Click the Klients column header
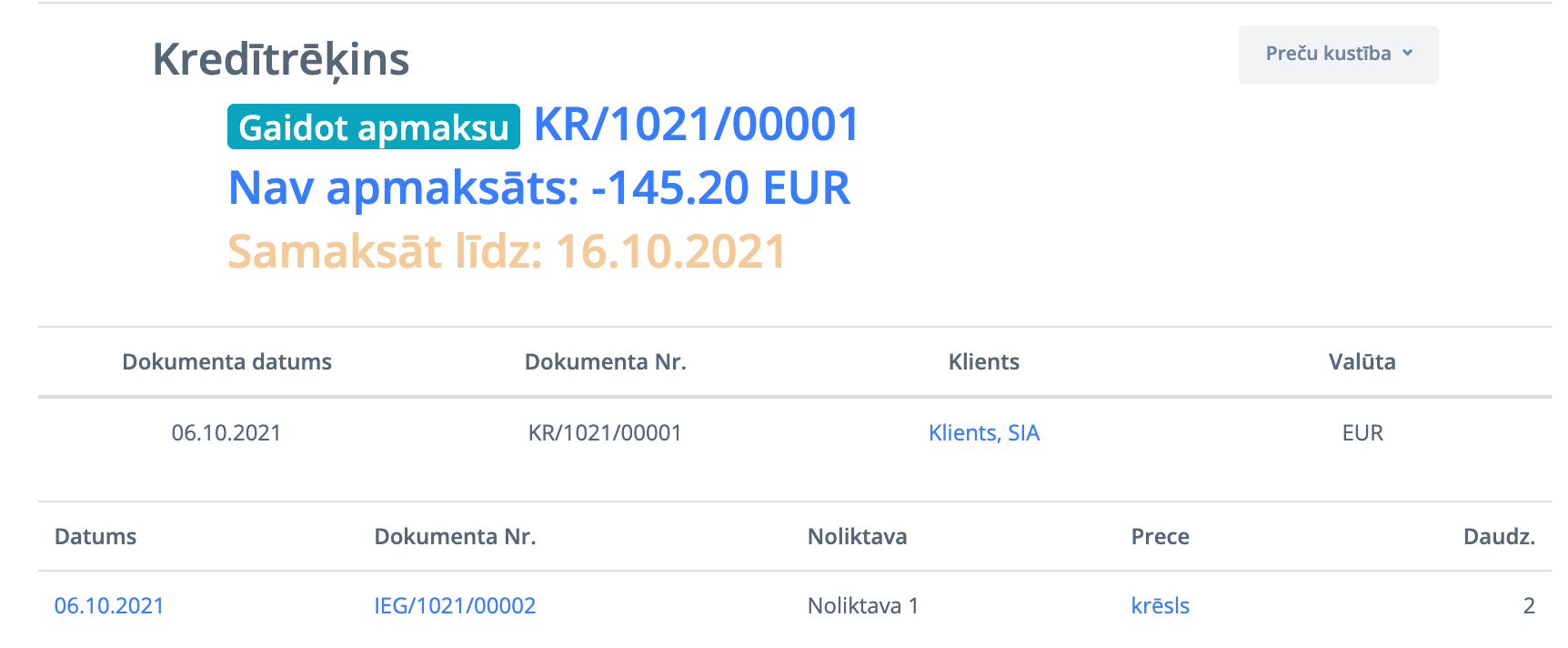 pyautogui.click(x=983, y=362)
